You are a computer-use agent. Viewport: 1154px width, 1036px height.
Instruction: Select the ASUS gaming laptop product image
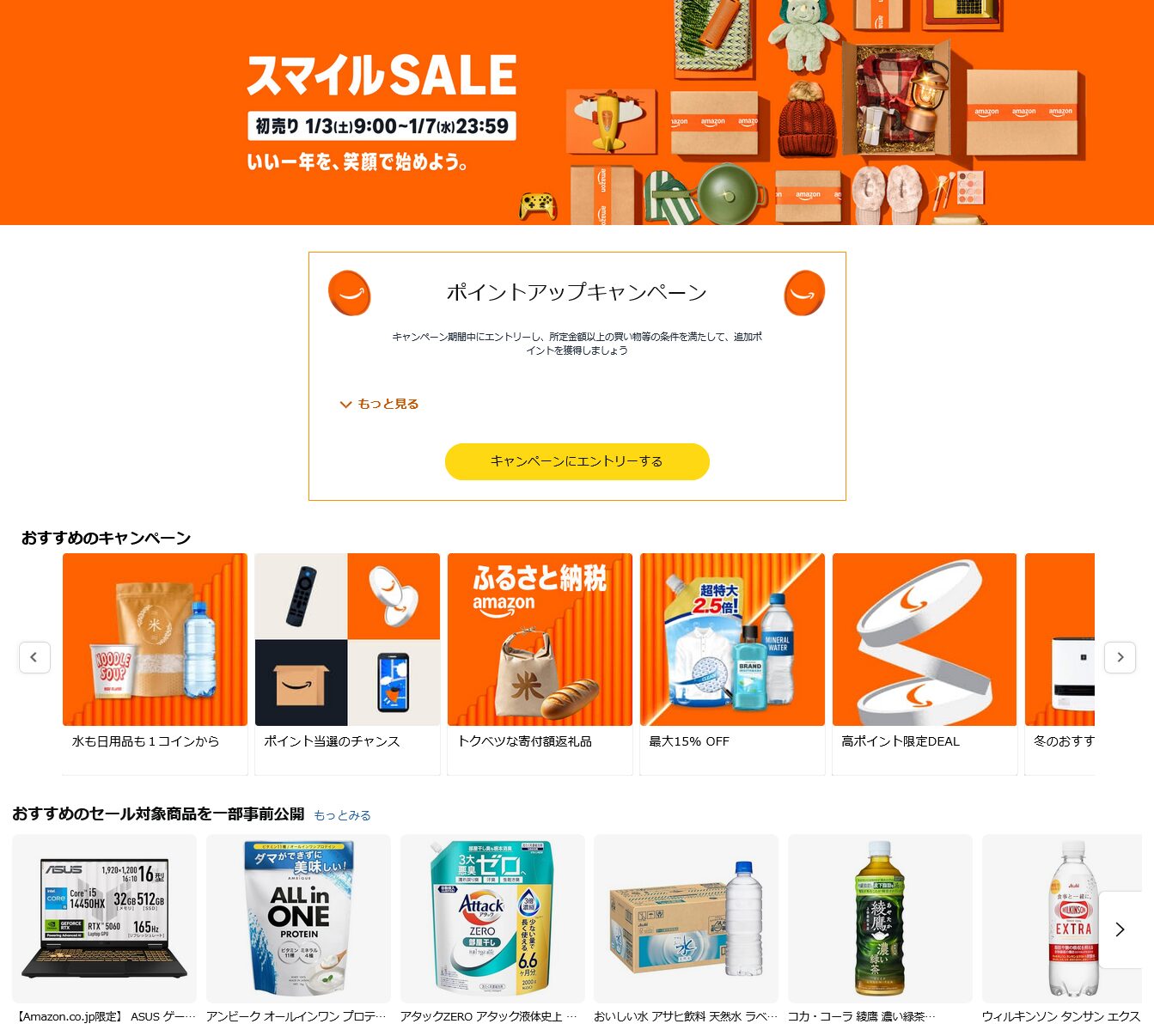104,918
